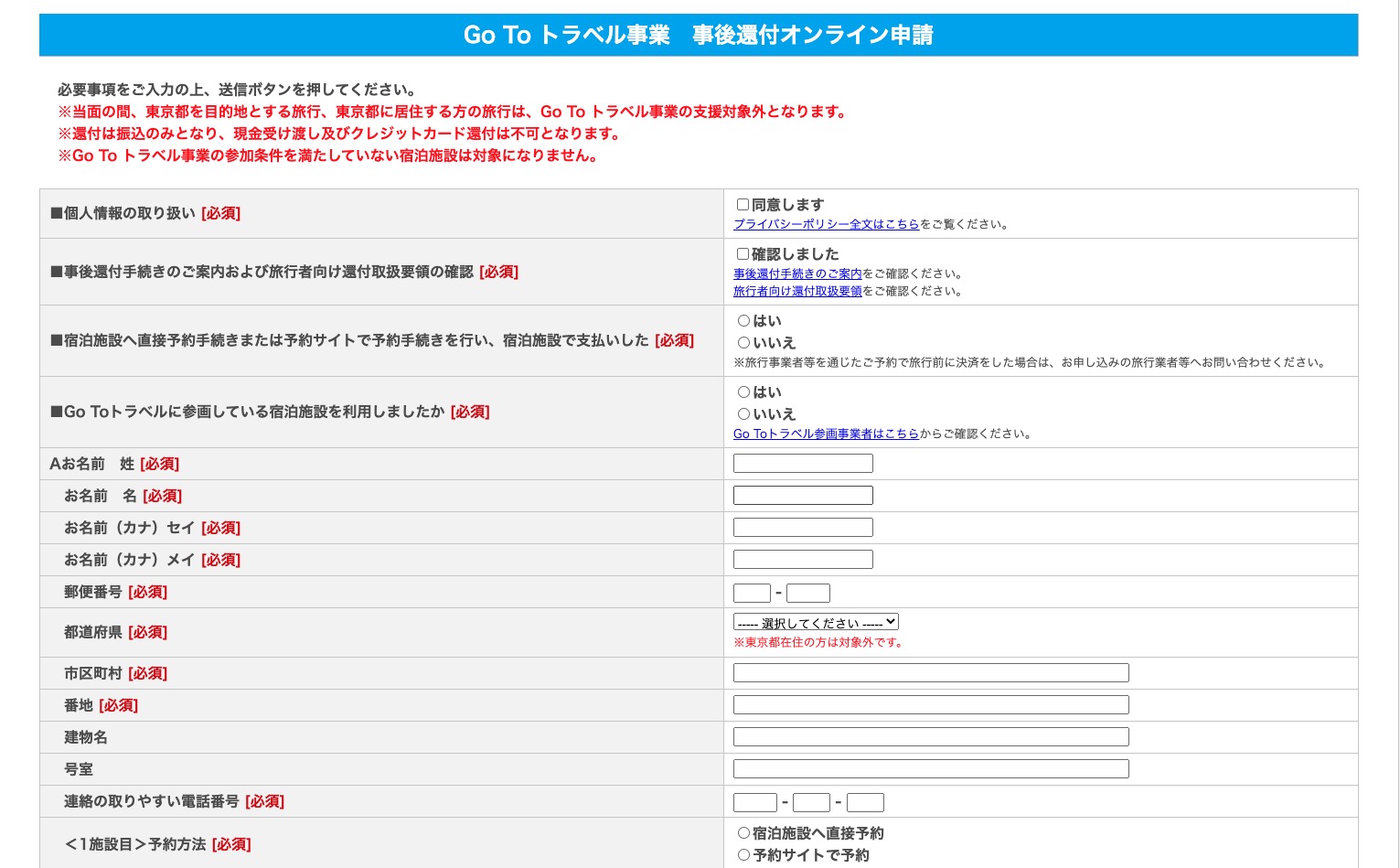Click the red notice about 東京都を目的地とする旅行
Image resolution: width=1400 pixels, height=868 pixels.
(454, 112)
